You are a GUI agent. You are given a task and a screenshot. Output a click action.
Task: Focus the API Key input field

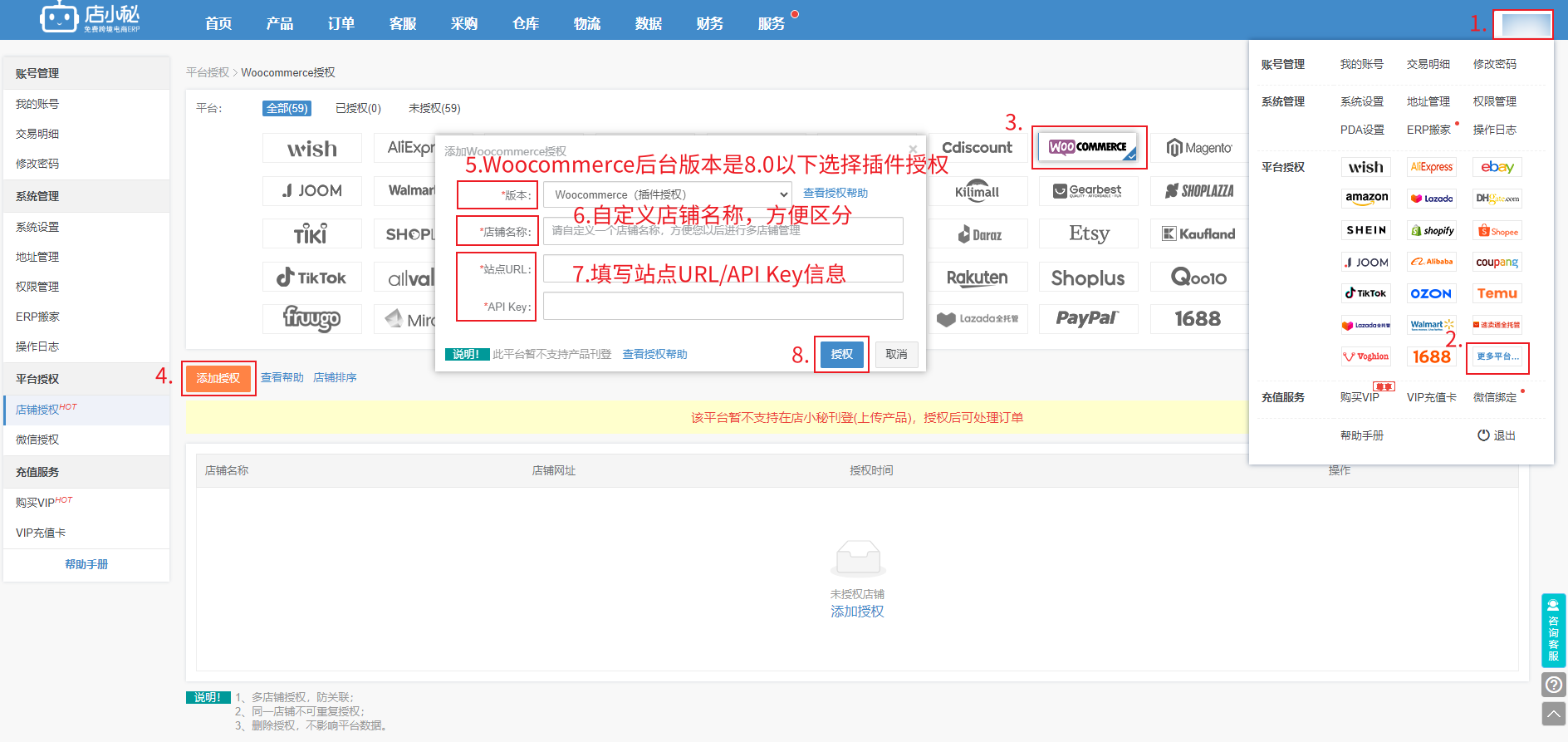(723, 306)
